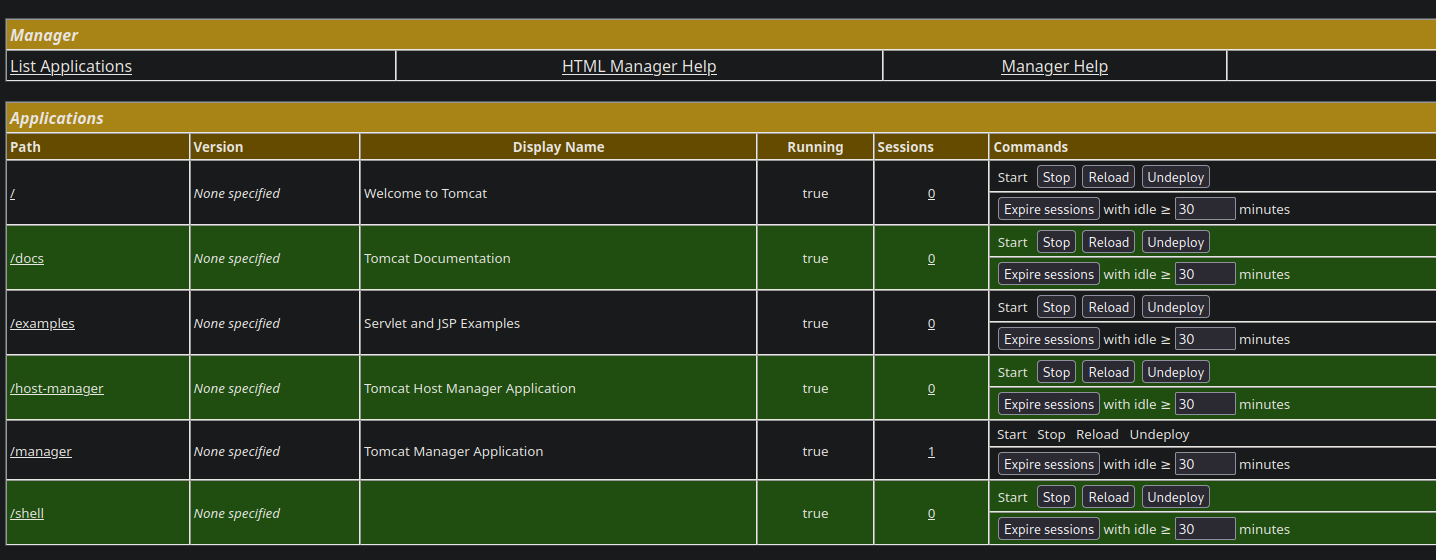Viewport: 1436px width, 560px height.
Task: Open the /manager path link
Action: tap(41, 451)
